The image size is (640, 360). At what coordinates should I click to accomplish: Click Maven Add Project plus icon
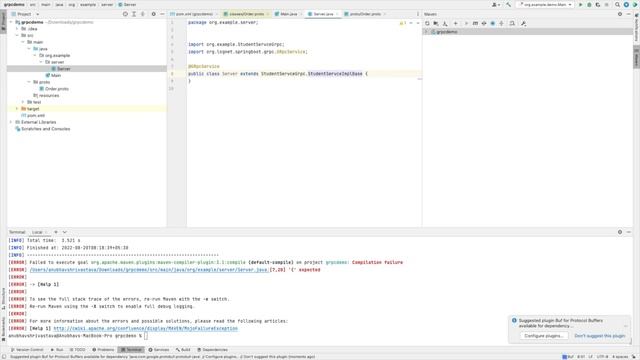(x=456, y=24)
